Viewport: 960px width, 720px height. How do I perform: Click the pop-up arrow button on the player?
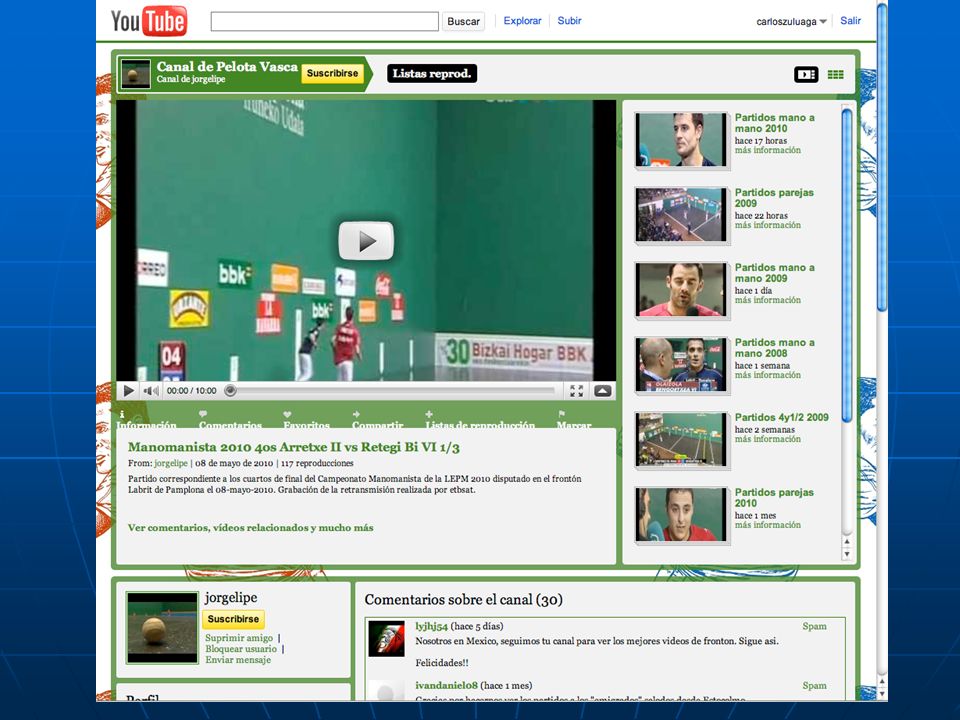tap(602, 391)
